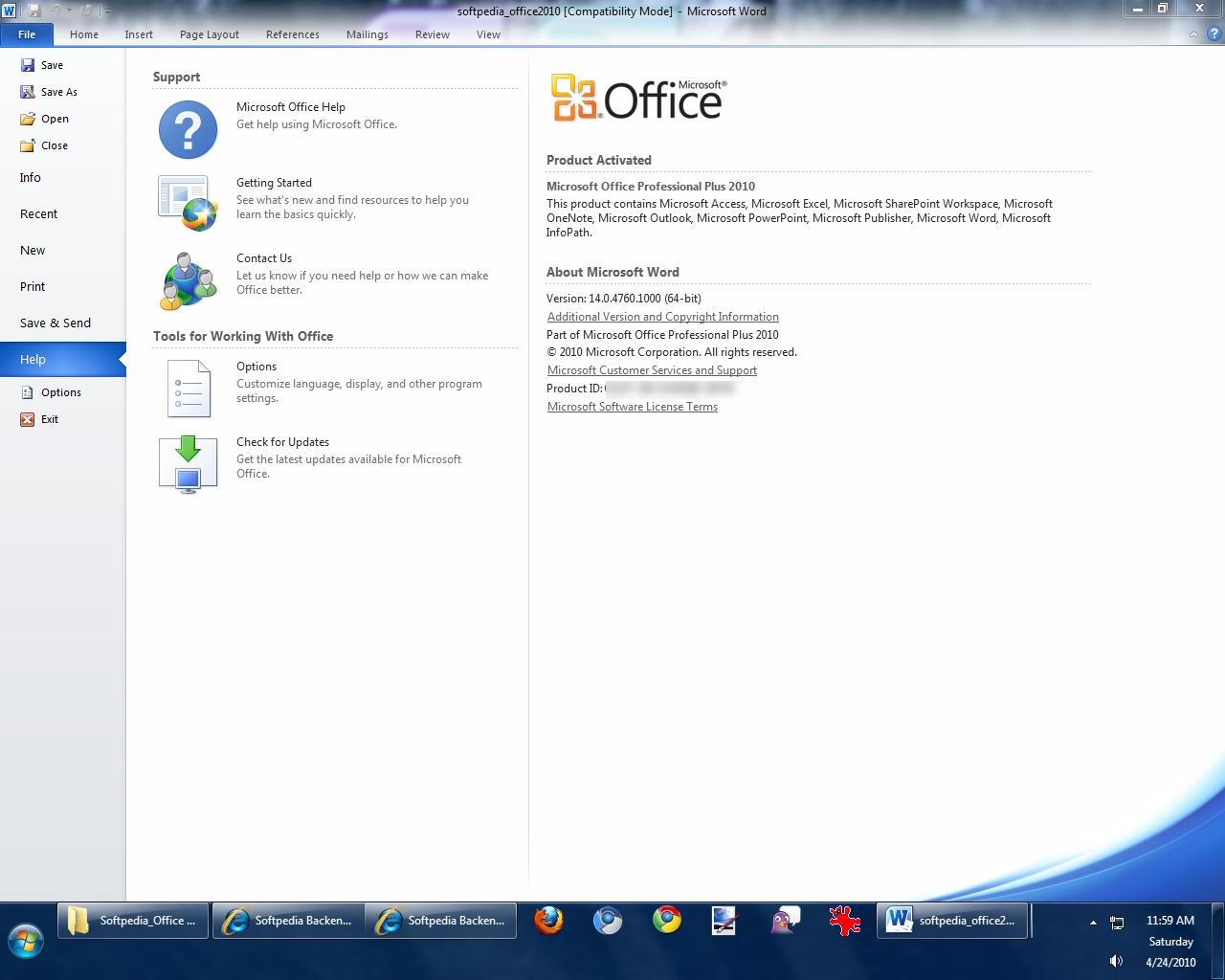This screenshot has width=1225, height=980.
Task: Open the Undo history dropdown arrow
Action: click(69, 11)
